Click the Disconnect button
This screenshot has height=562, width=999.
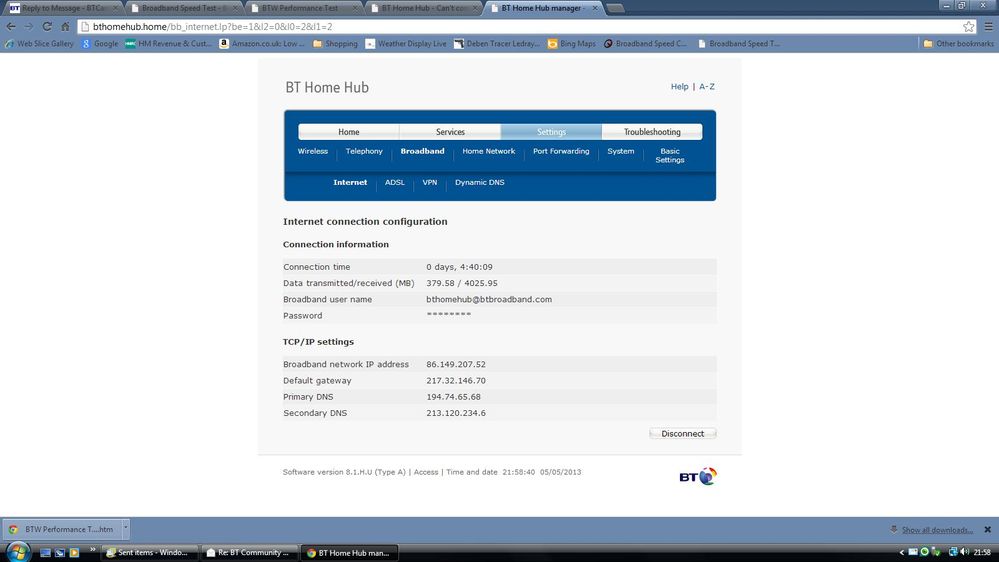[x=682, y=433]
